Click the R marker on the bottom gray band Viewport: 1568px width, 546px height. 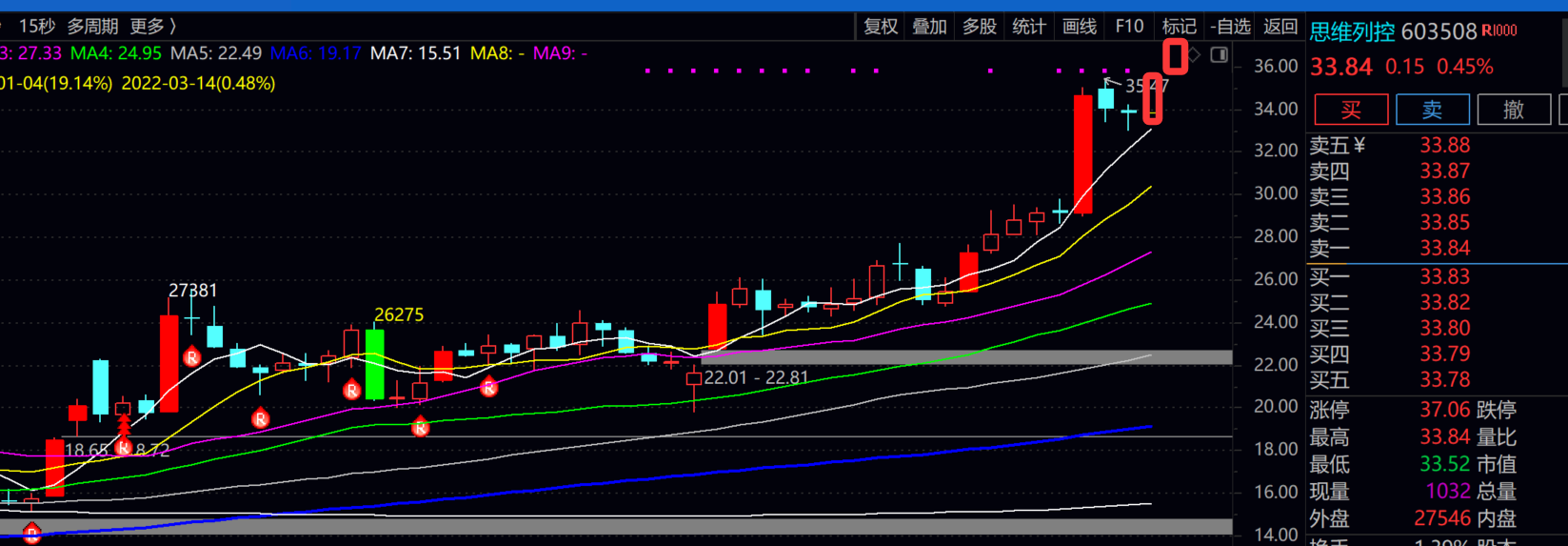[31, 533]
